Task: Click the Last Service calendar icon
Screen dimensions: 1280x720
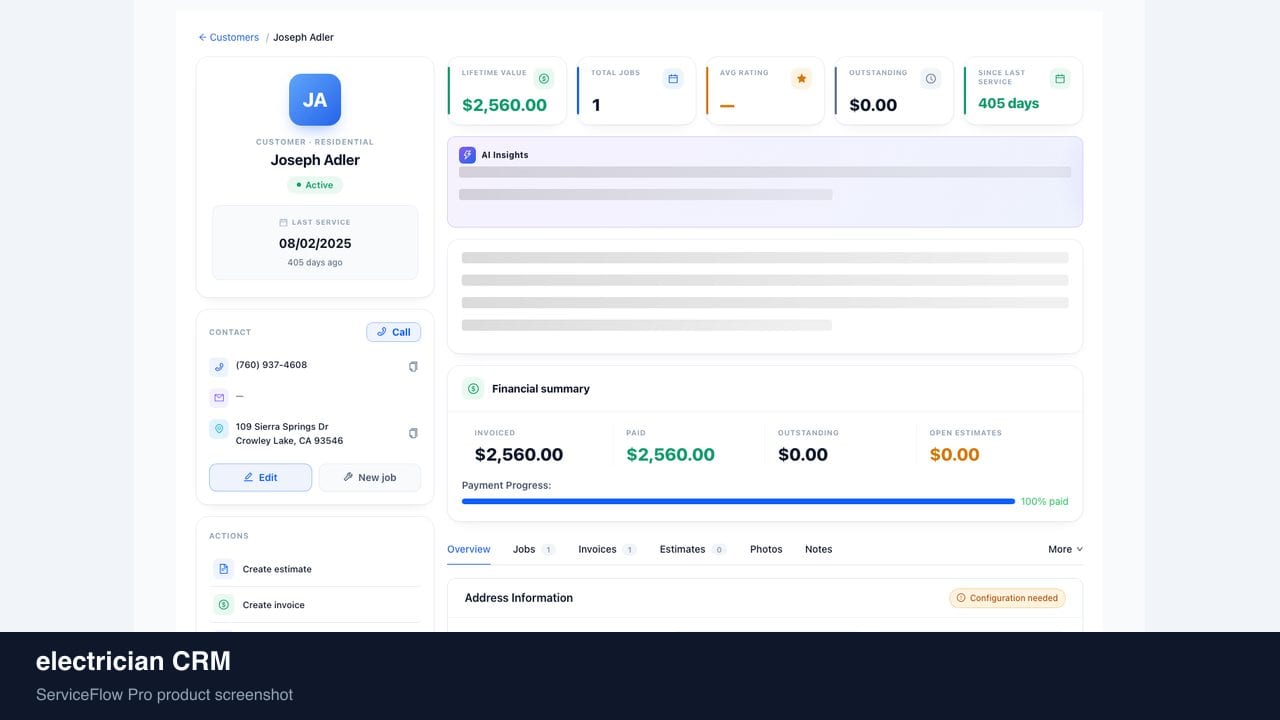Action: pyautogui.click(x=283, y=222)
